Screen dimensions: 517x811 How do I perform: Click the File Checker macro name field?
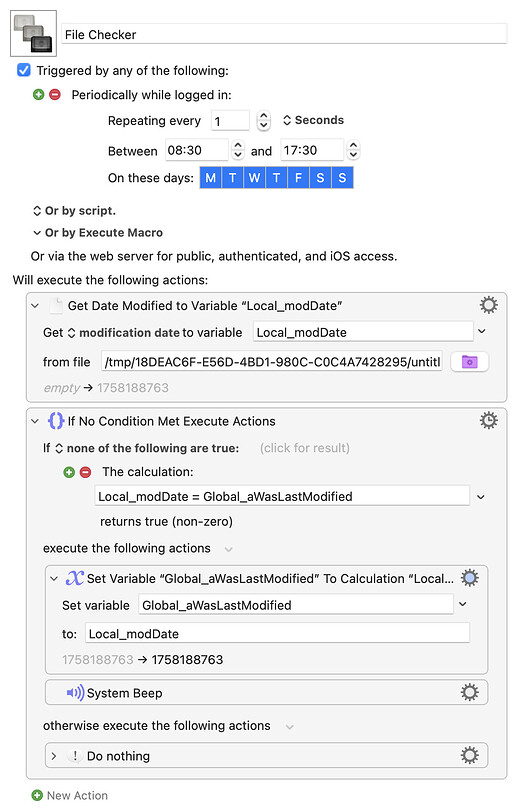(x=284, y=35)
